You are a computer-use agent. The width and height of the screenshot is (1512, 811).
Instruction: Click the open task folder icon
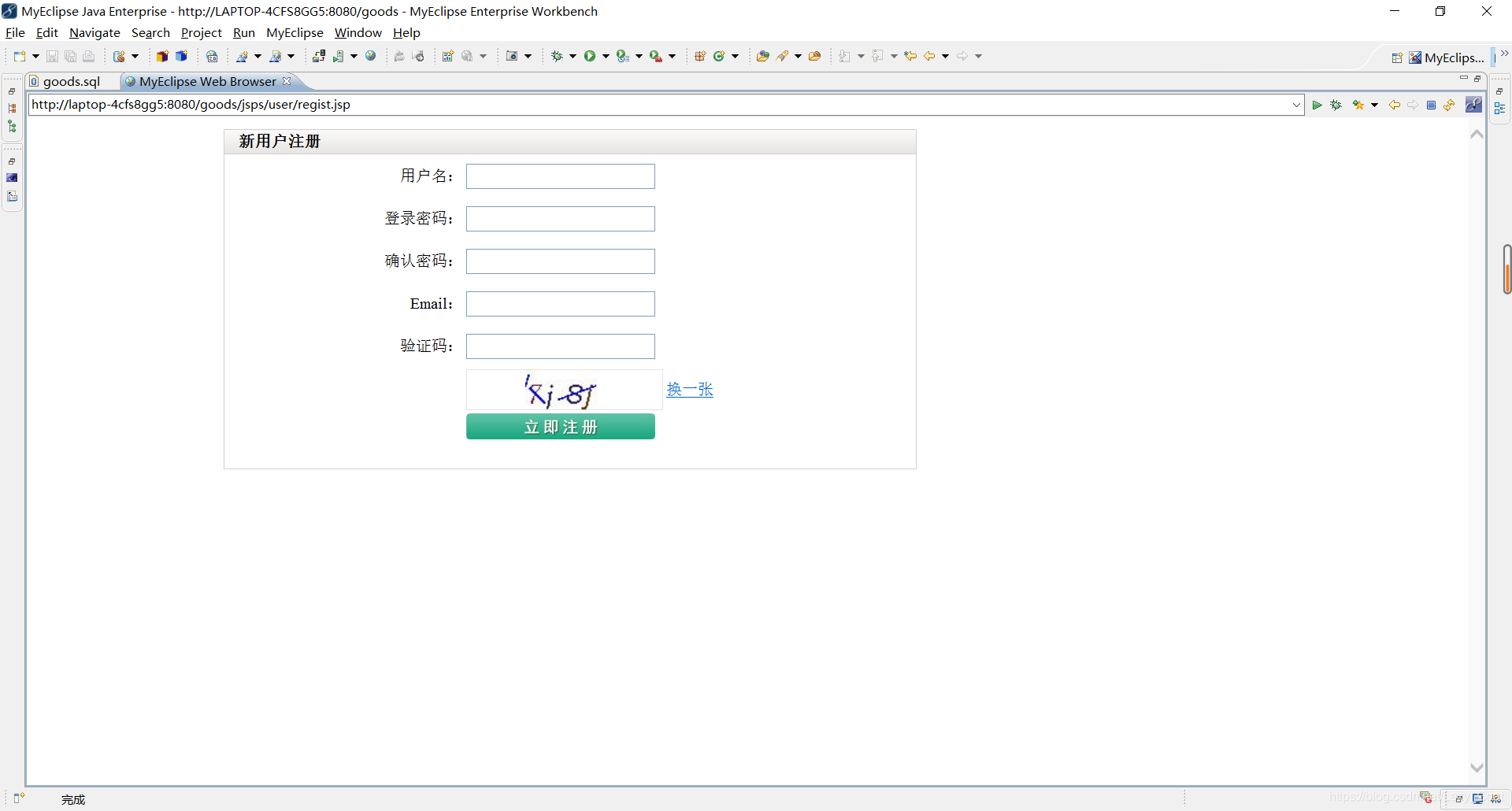(x=815, y=56)
